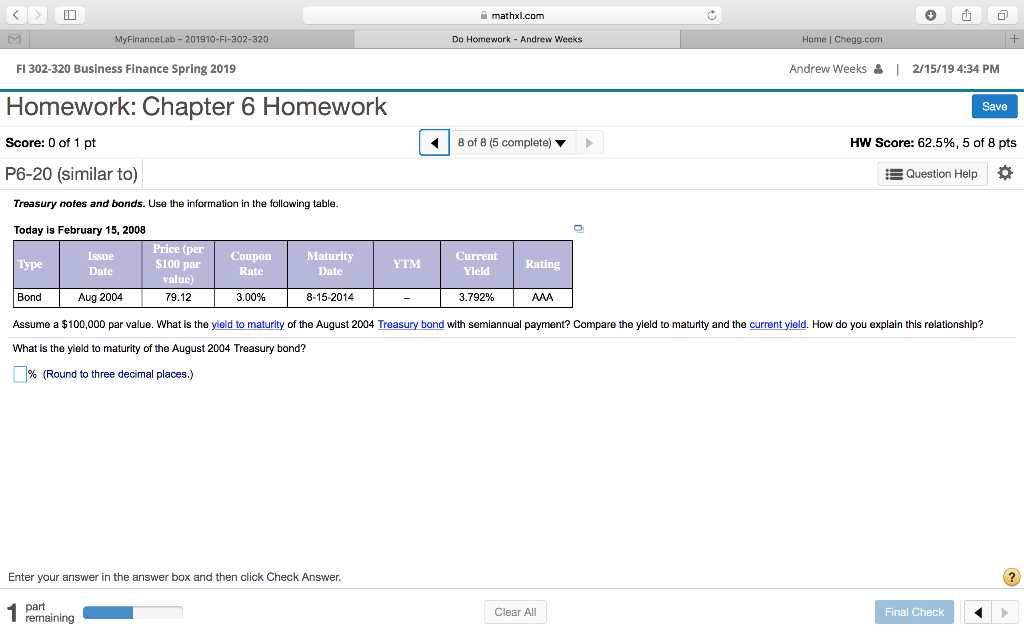Open the Question Help menu

pos(931,173)
